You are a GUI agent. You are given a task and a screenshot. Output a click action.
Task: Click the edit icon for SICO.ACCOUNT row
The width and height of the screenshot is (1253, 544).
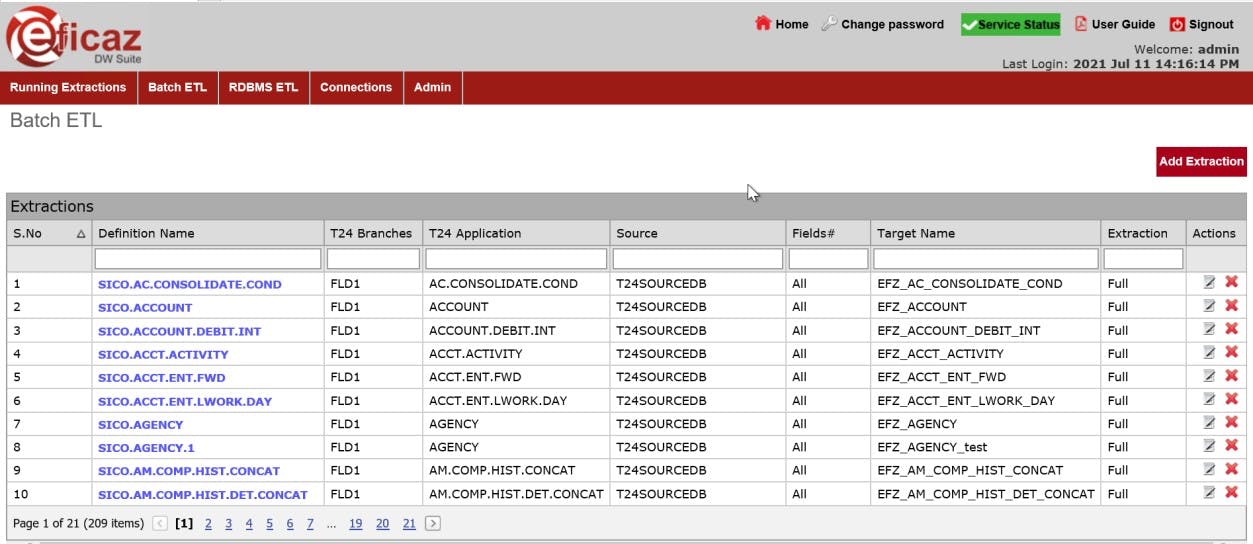pos(1209,306)
